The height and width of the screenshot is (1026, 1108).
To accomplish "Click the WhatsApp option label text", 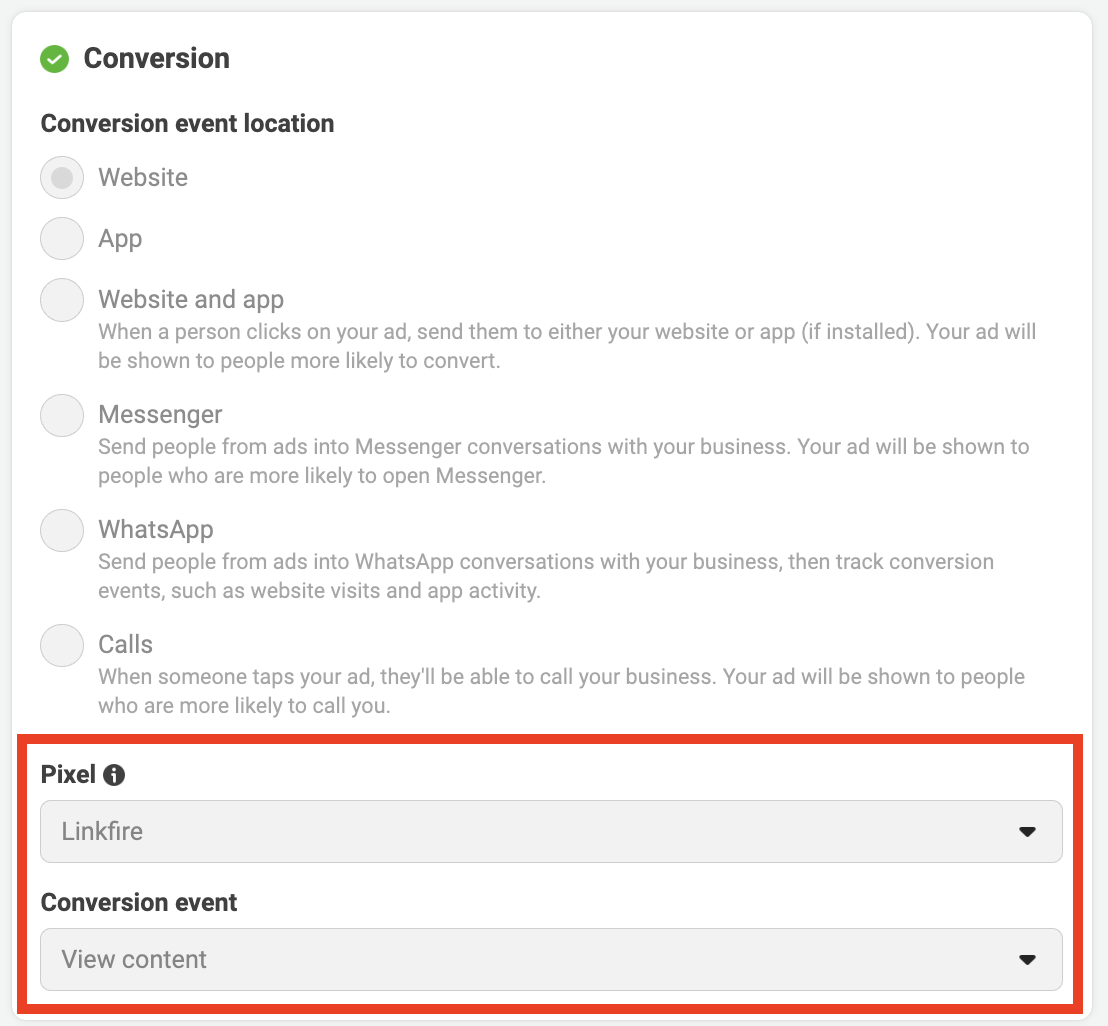I will (x=156, y=529).
